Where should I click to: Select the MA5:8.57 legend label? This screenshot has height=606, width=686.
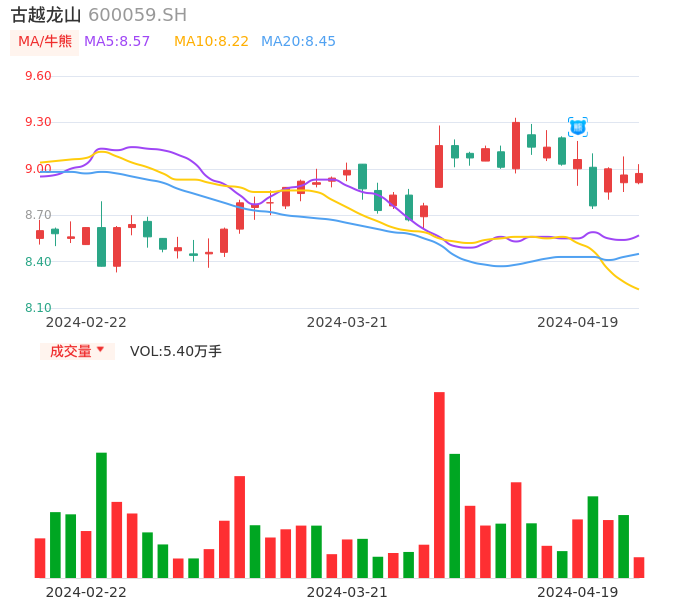click(x=117, y=42)
